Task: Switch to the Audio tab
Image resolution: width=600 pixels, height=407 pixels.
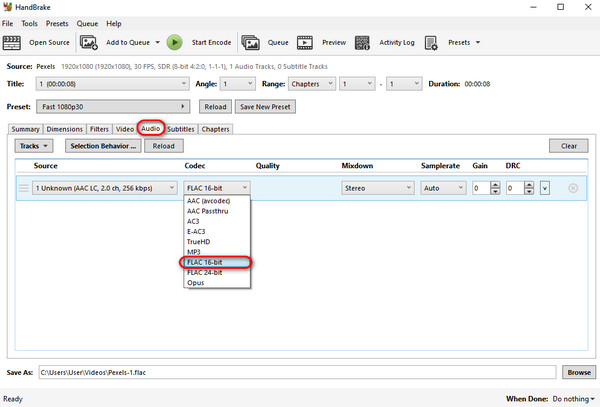Action: tap(151, 128)
